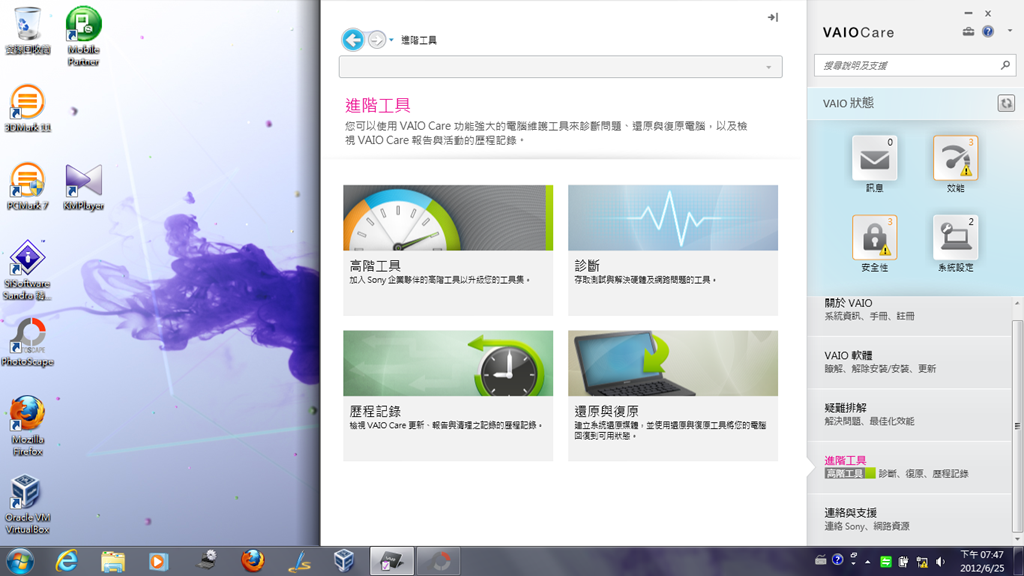The height and width of the screenshot is (576, 1024).
Task: Select the 疑難排解 menu item
Action: click(x=909, y=415)
